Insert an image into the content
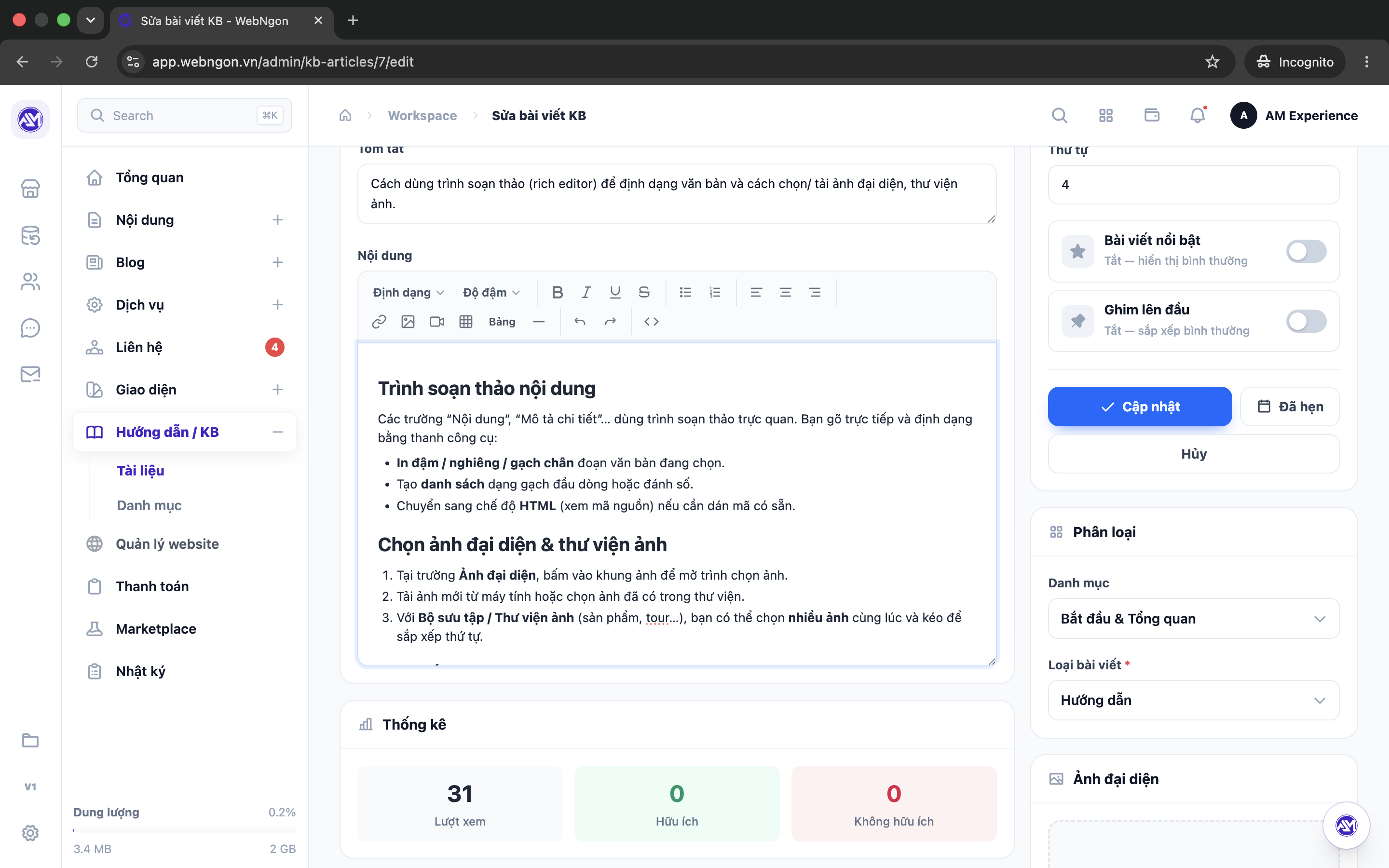1389x868 pixels. [x=408, y=322]
